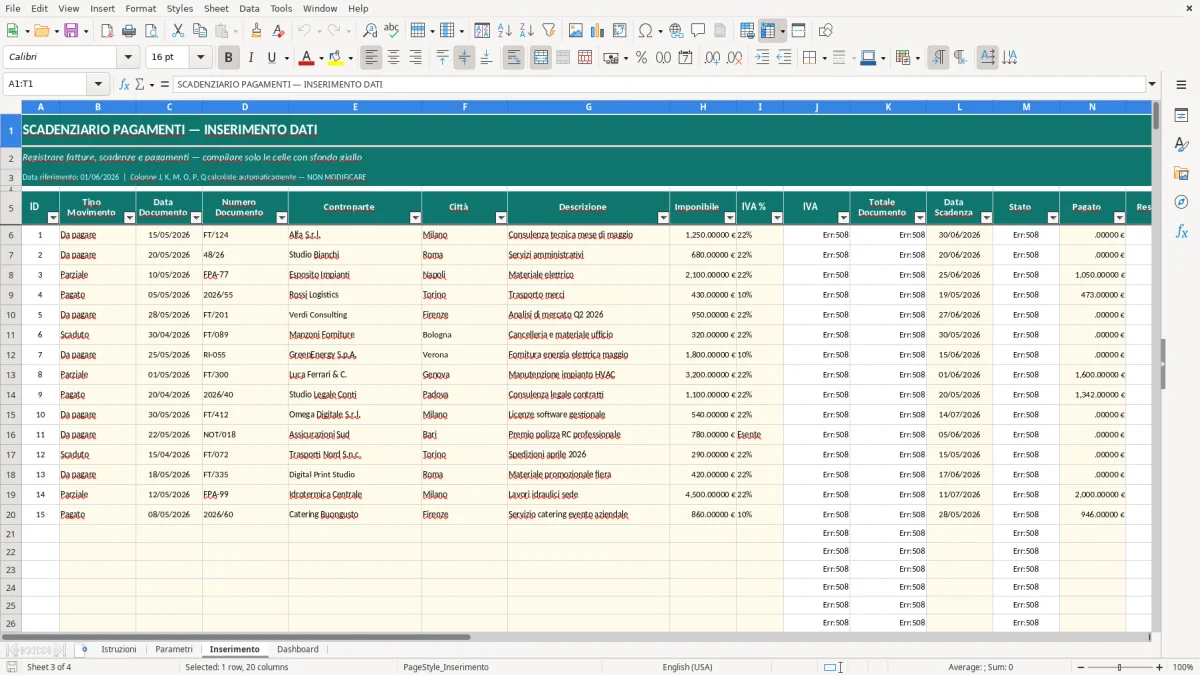This screenshot has height=675, width=1200.
Task: Click the Export as PDF icon
Action: [x=107, y=31]
